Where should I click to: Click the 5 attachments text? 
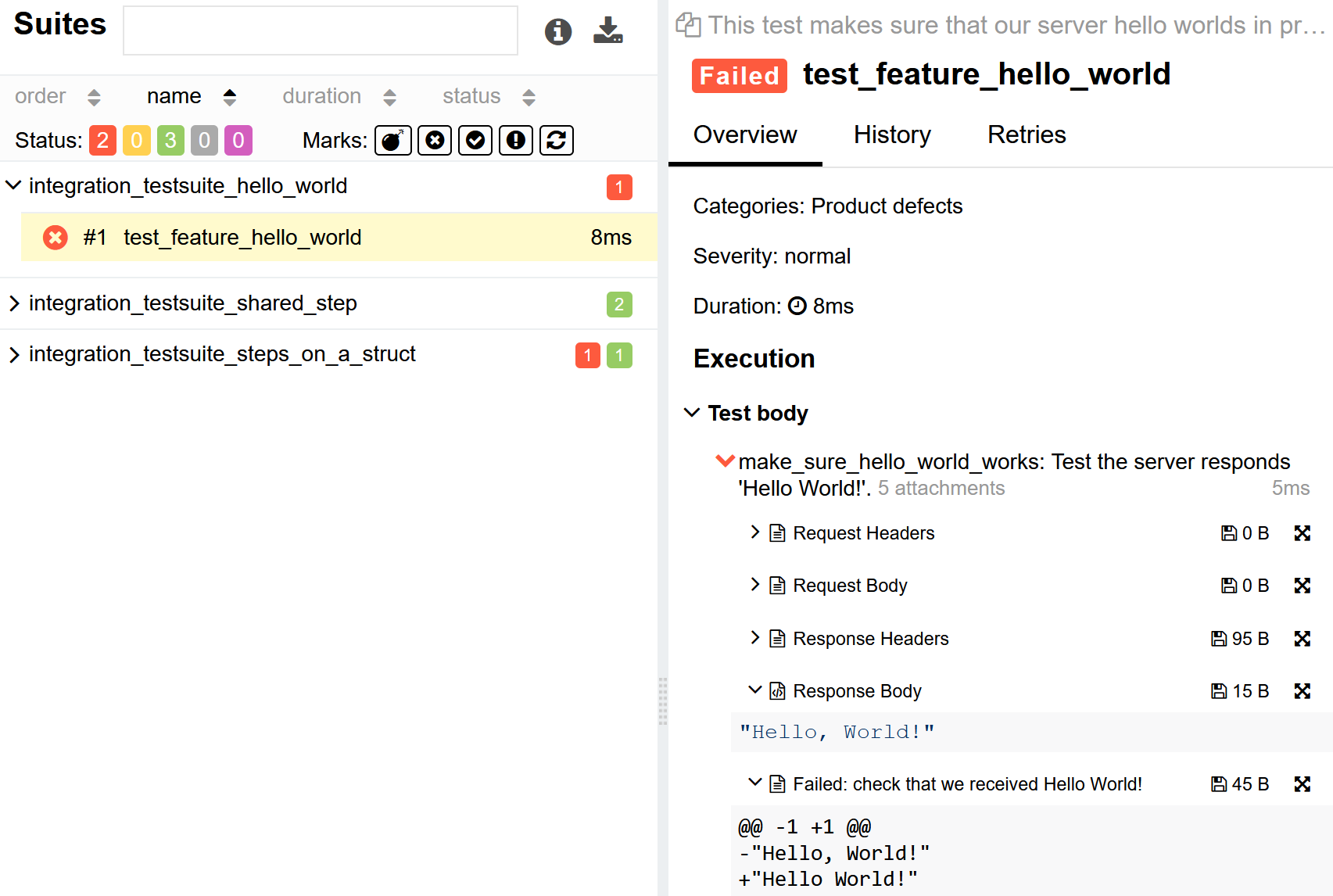[x=941, y=488]
